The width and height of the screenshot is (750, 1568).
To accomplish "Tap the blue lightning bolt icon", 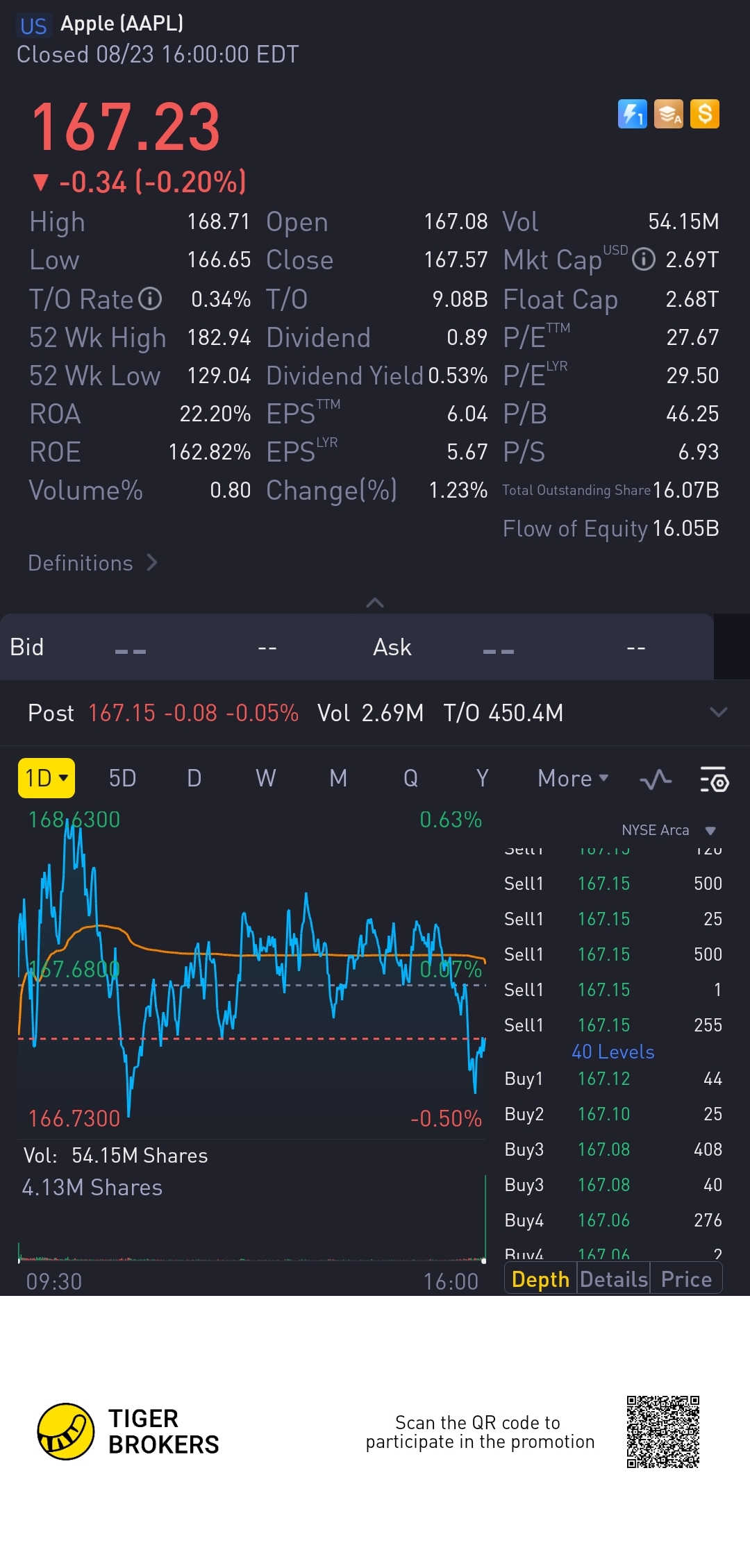I will click(x=632, y=114).
